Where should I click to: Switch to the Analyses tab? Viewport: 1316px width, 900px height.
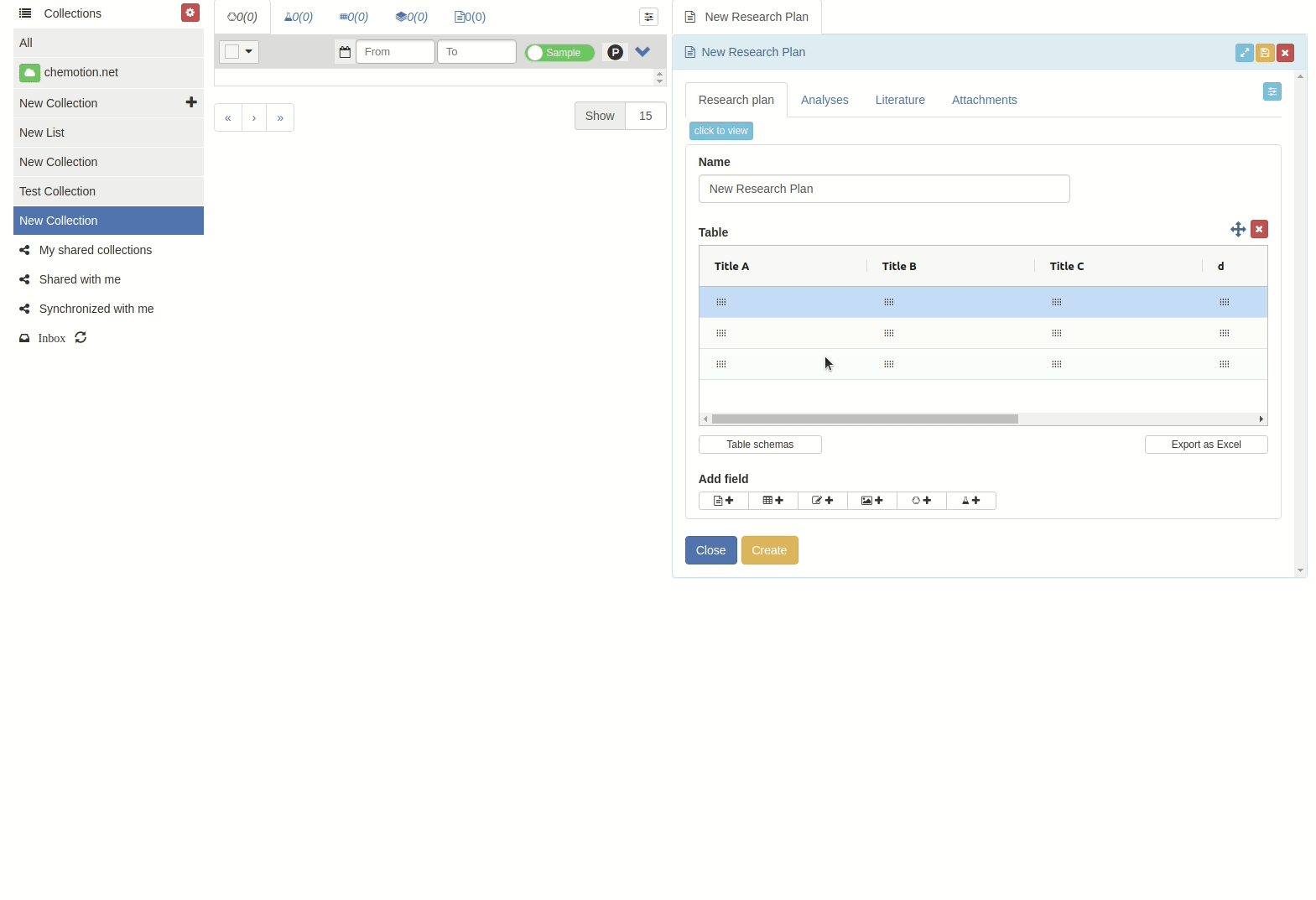[824, 100]
